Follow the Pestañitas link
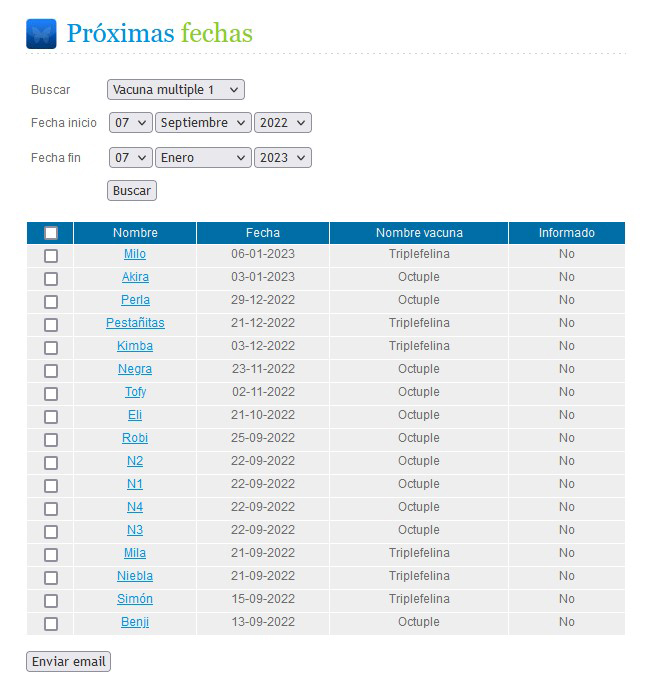This screenshot has width=658, height=675. point(135,323)
